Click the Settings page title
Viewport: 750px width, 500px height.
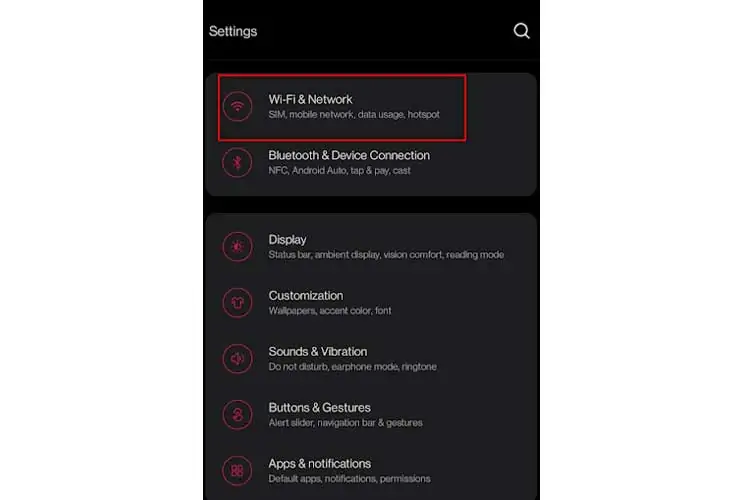point(233,32)
